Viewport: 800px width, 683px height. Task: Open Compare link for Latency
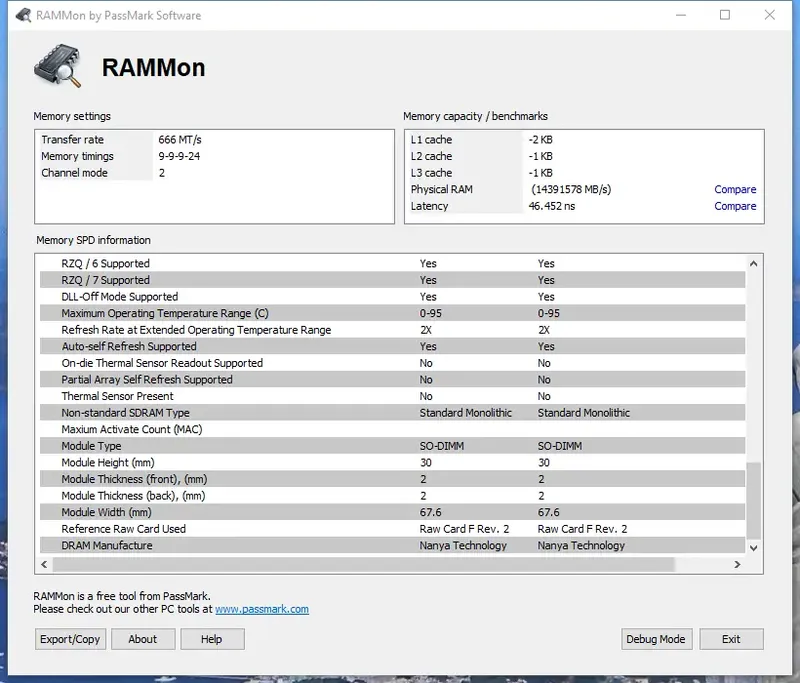tap(735, 206)
